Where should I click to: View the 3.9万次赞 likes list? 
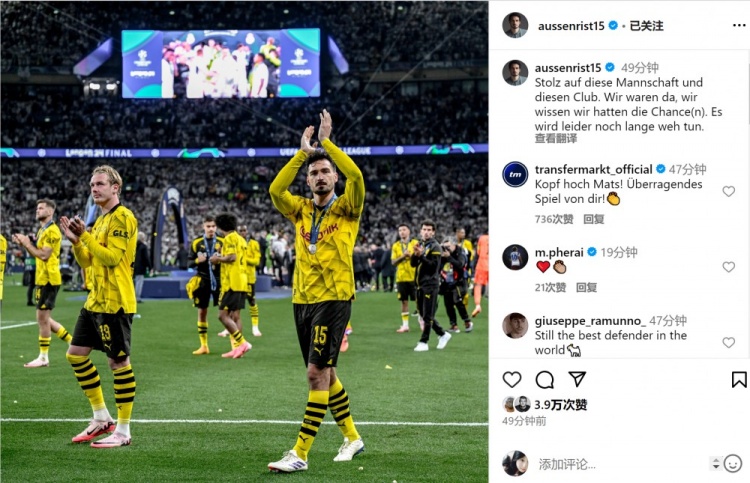point(561,405)
